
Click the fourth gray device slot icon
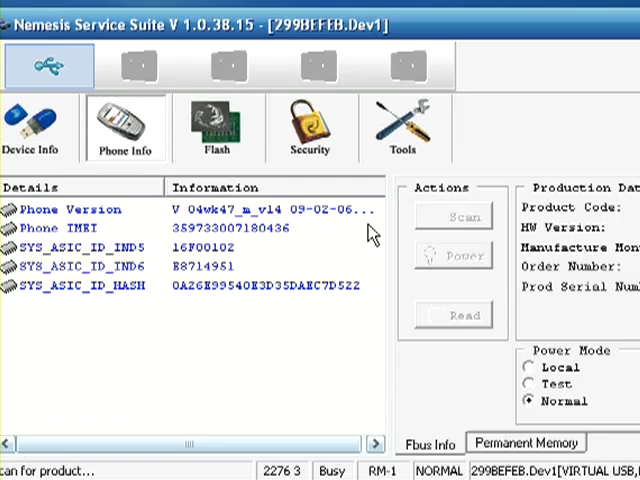(409, 66)
